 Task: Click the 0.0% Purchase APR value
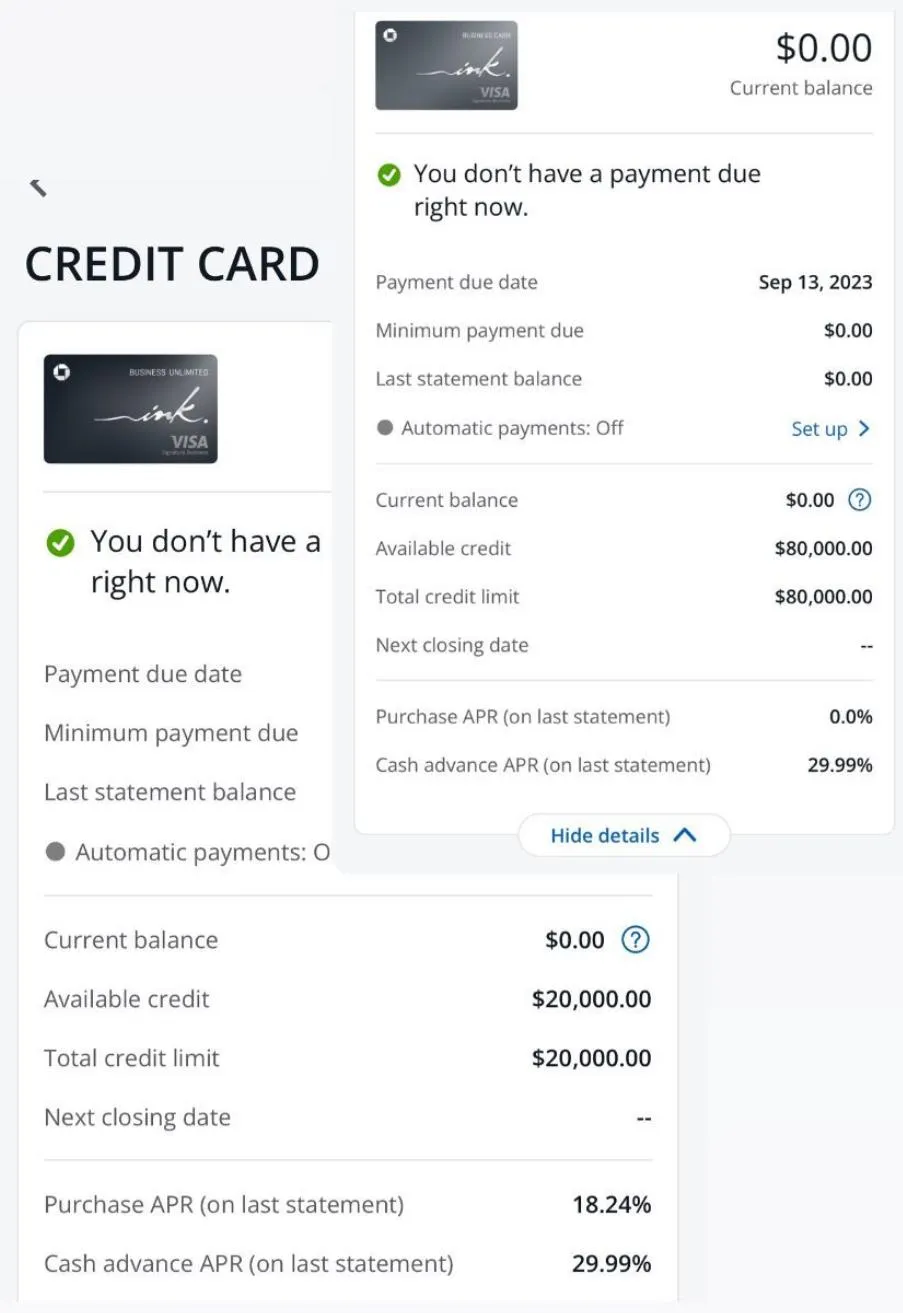[x=851, y=717]
